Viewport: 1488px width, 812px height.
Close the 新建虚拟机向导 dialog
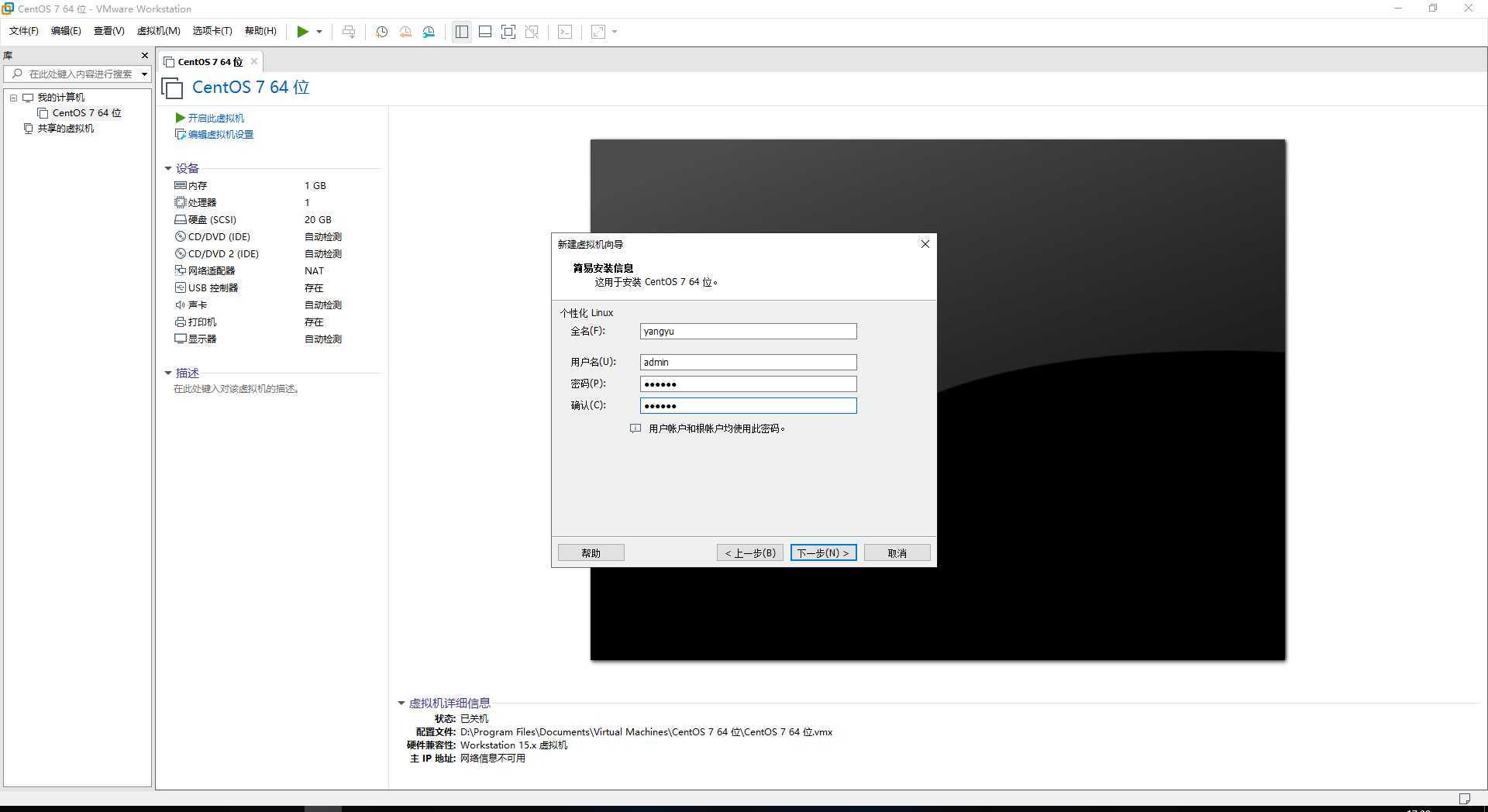[925, 244]
